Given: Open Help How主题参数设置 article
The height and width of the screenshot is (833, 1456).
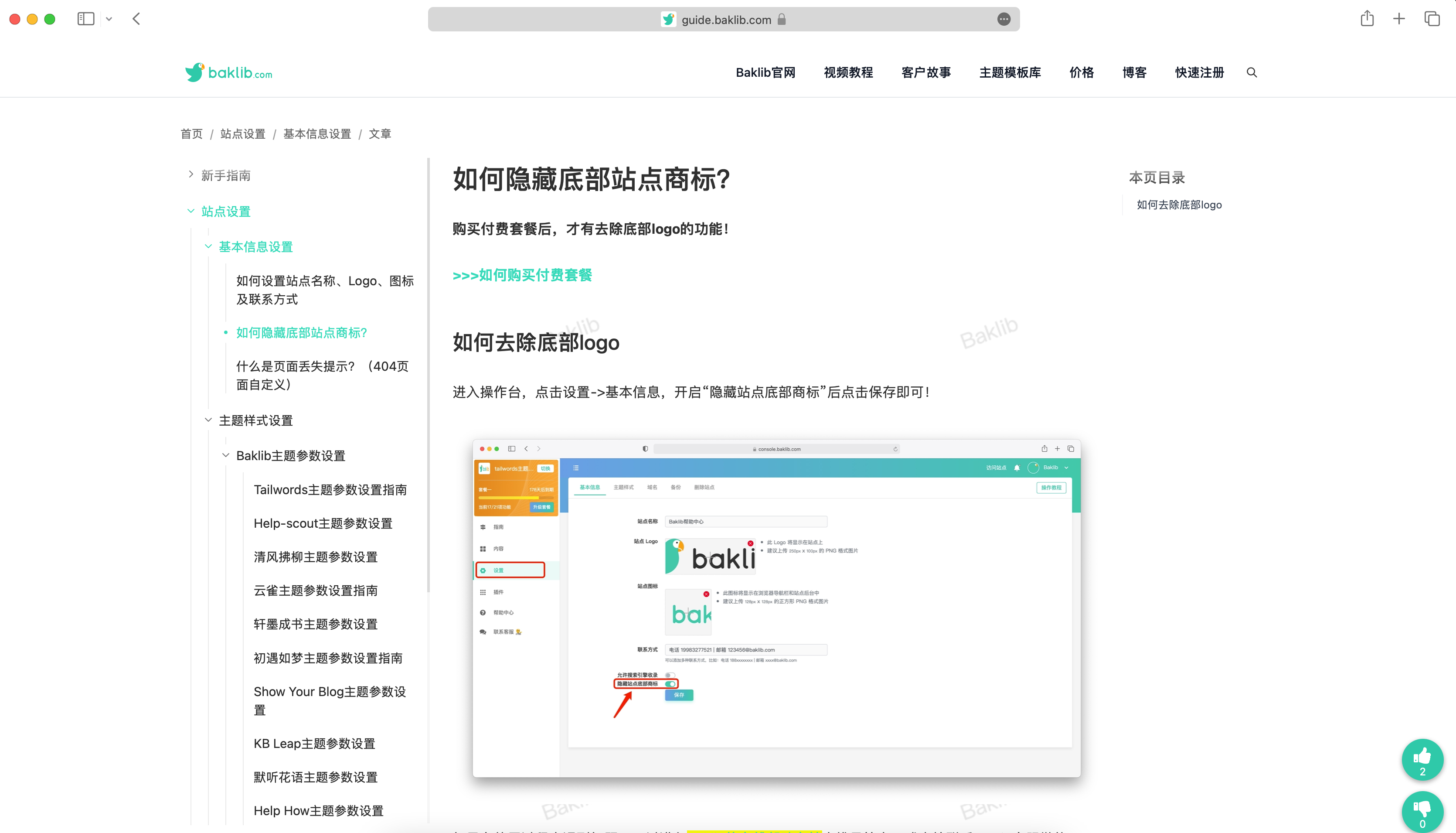Looking at the screenshot, I should click(x=319, y=811).
